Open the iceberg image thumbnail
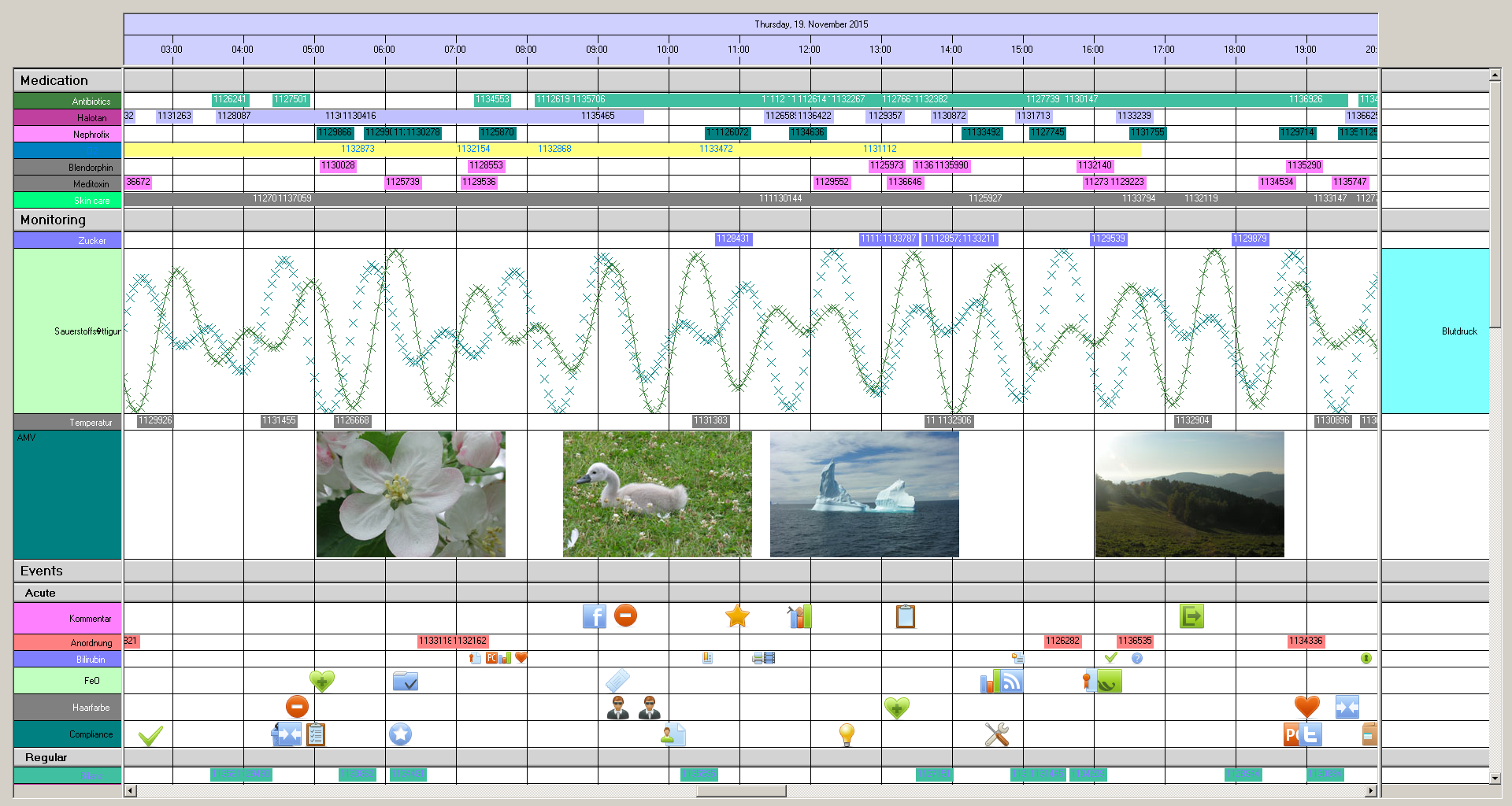Screen dimensions: 1512x806 pyautogui.click(x=864, y=494)
